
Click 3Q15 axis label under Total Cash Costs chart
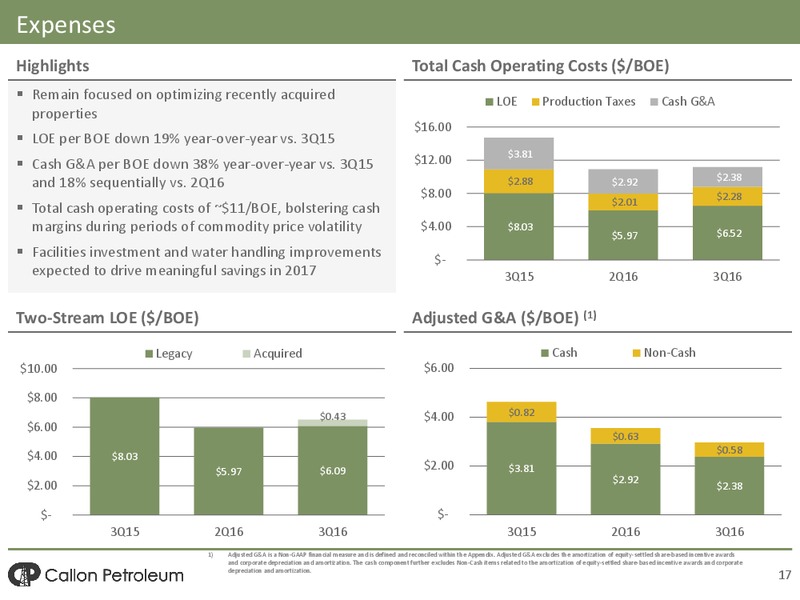pos(519,277)
